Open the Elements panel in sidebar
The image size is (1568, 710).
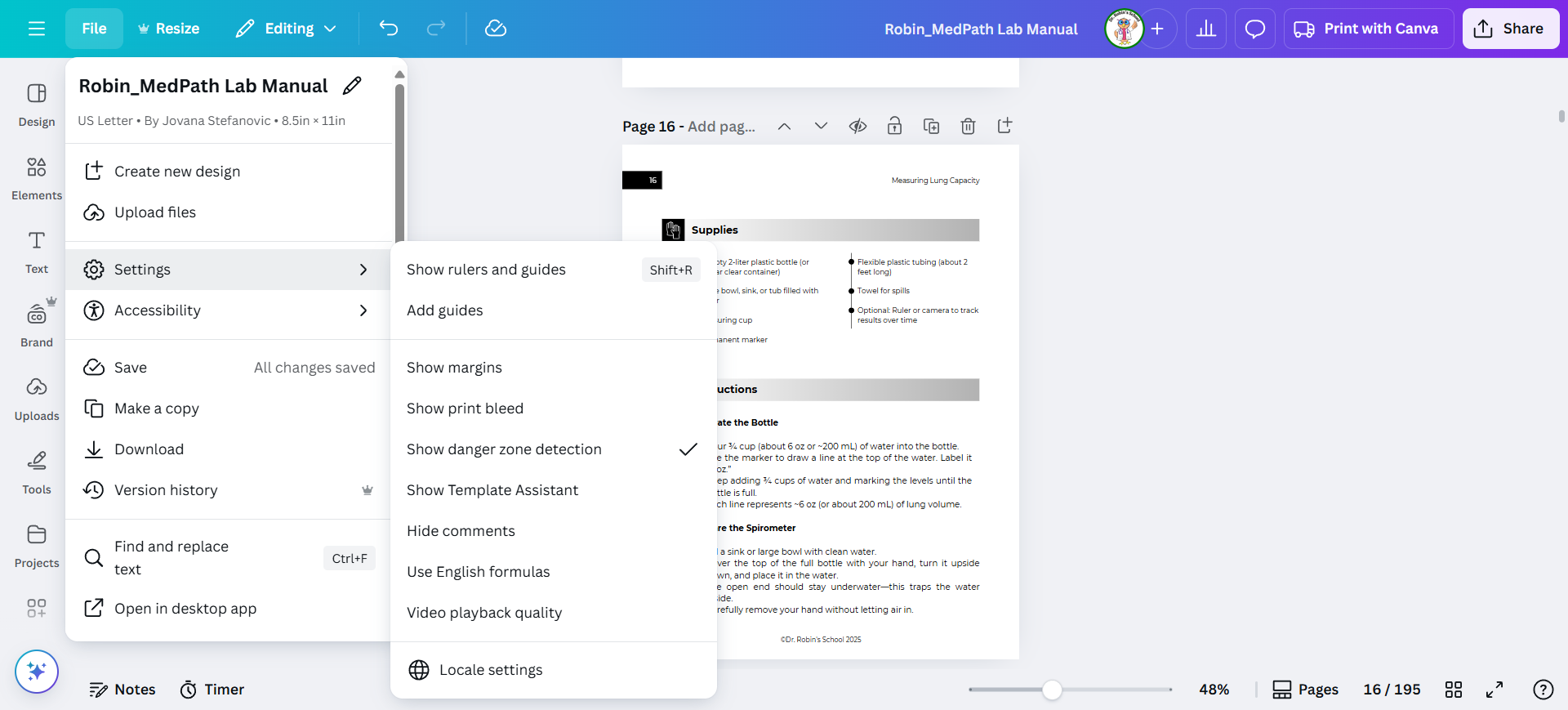(x=37, y=179)
